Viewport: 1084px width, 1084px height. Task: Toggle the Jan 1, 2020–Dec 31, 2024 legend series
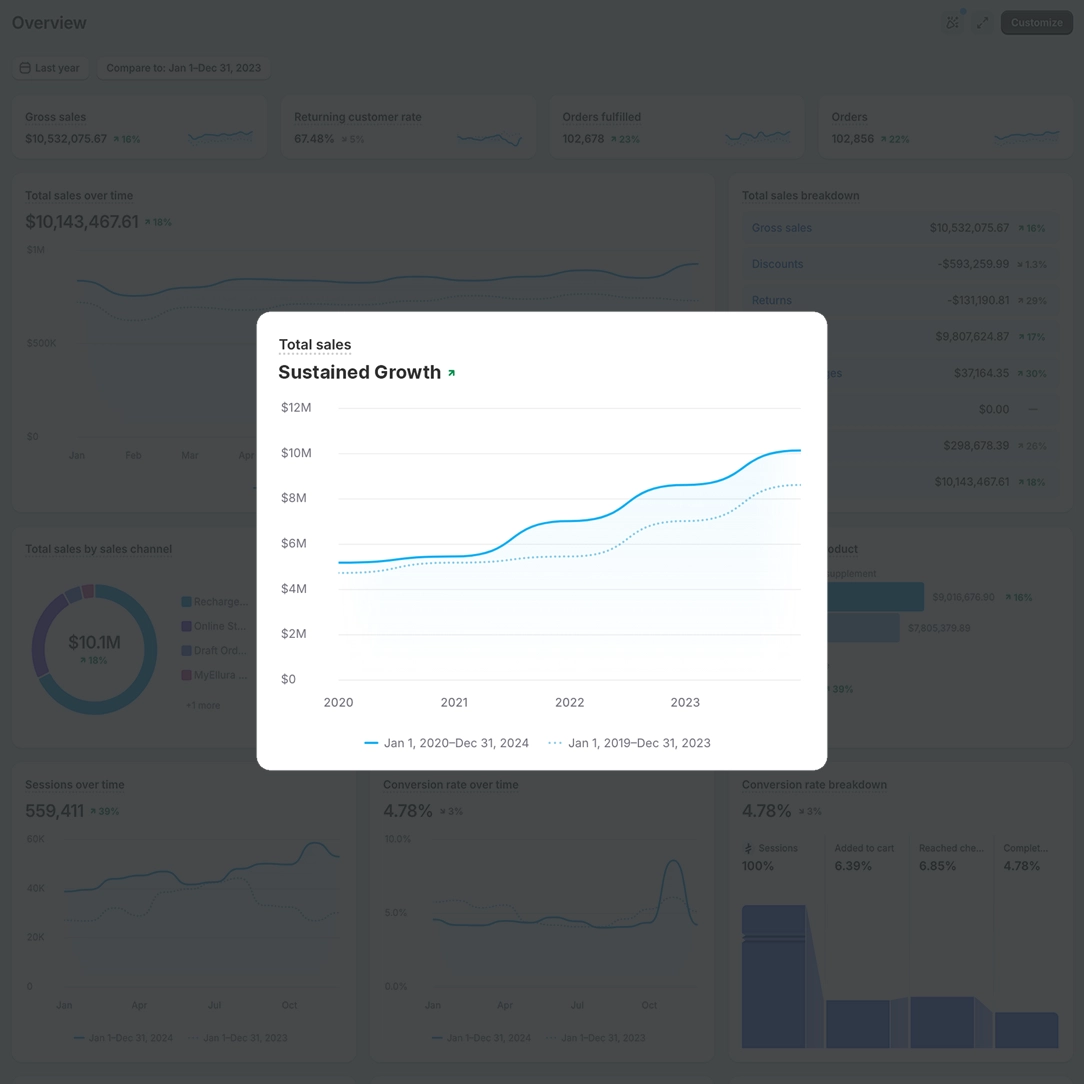click(446, 743)
